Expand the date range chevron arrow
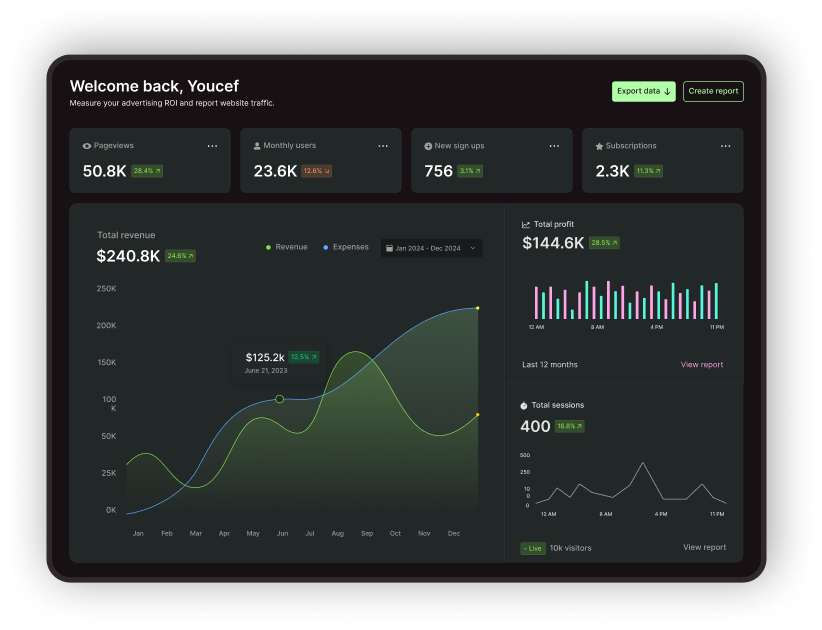 pos(473,248)
